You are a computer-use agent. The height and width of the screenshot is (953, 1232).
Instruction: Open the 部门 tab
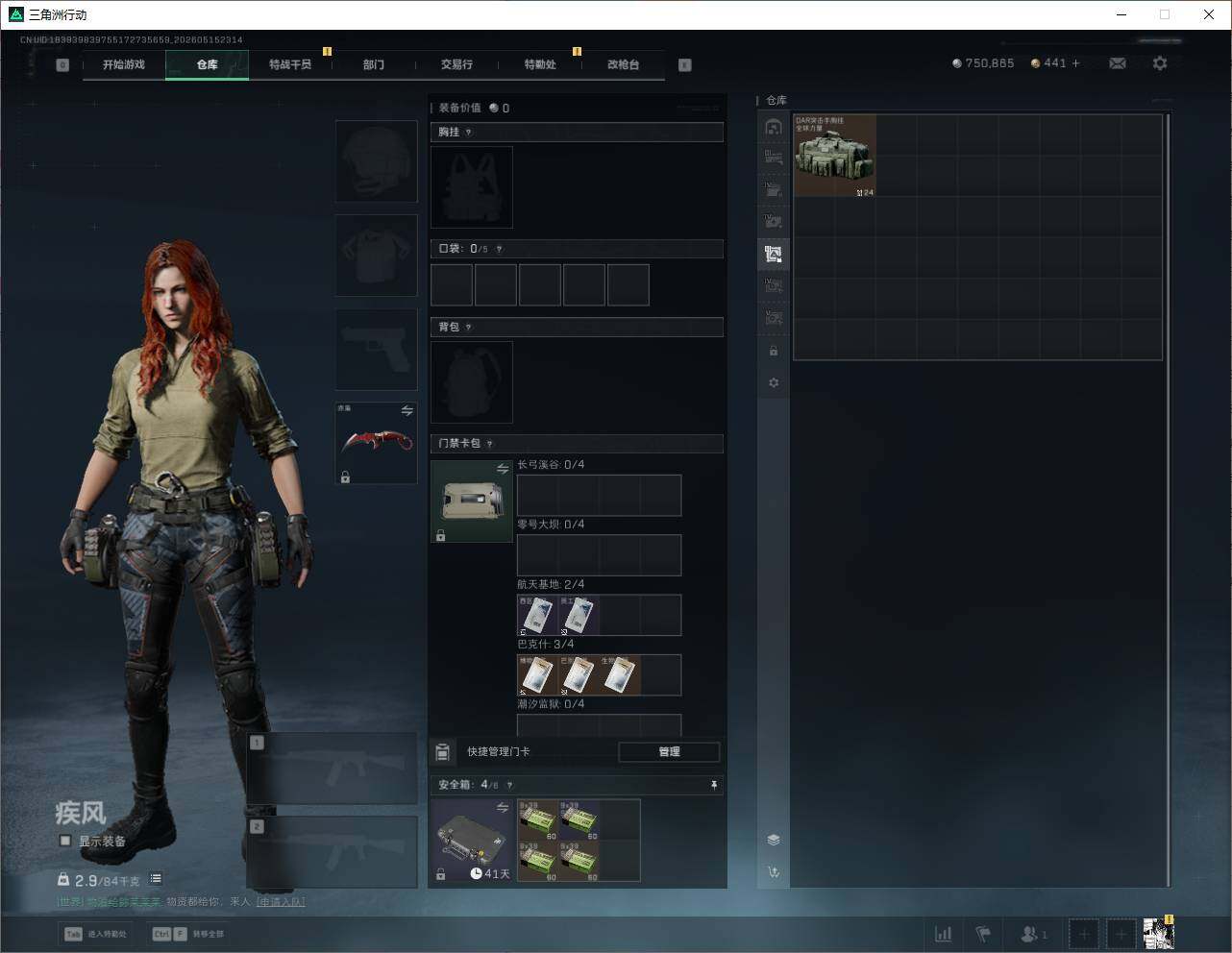click(x=374, y=64)
